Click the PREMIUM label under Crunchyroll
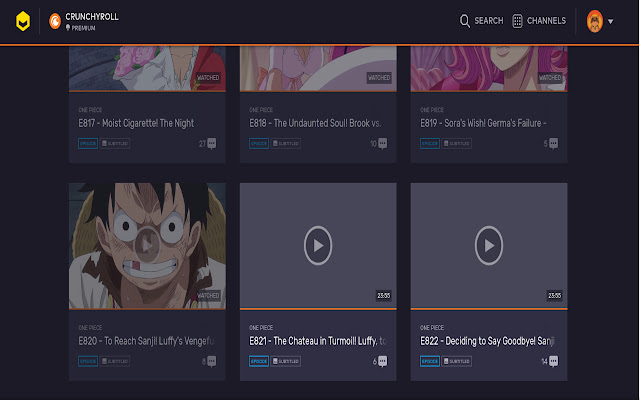 tap(83, 28)
